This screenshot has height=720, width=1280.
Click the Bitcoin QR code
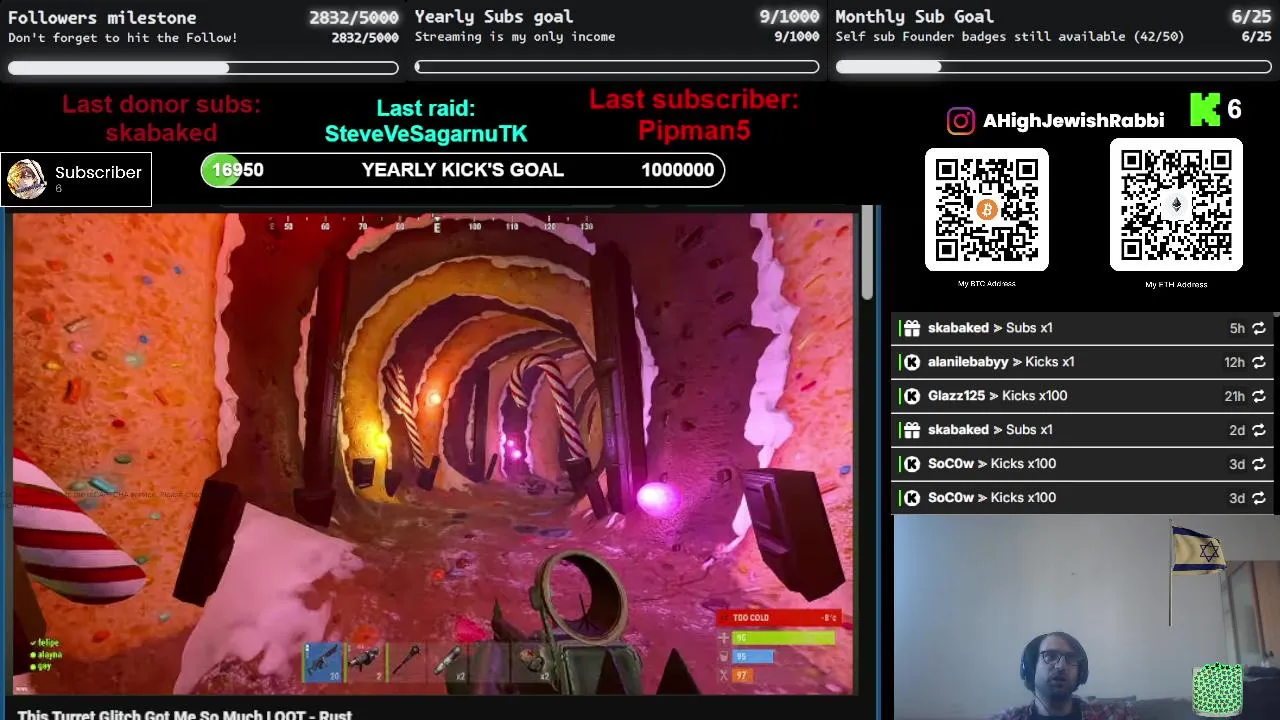tap(986, 209)
